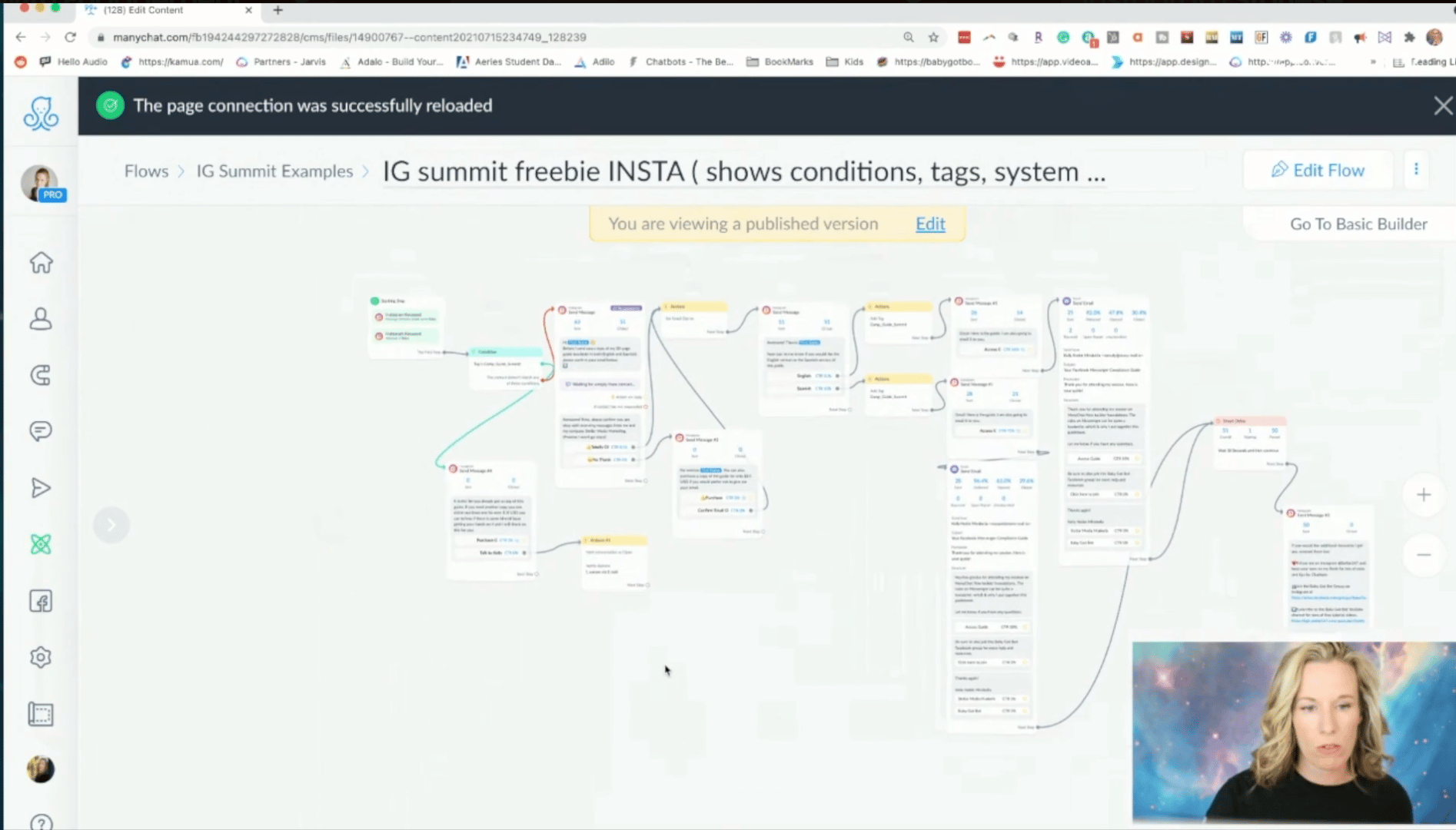The height and width of the screenshot is (830, 1456).
Task: Open the Adilo bookmark
Action: click(594, 61)
